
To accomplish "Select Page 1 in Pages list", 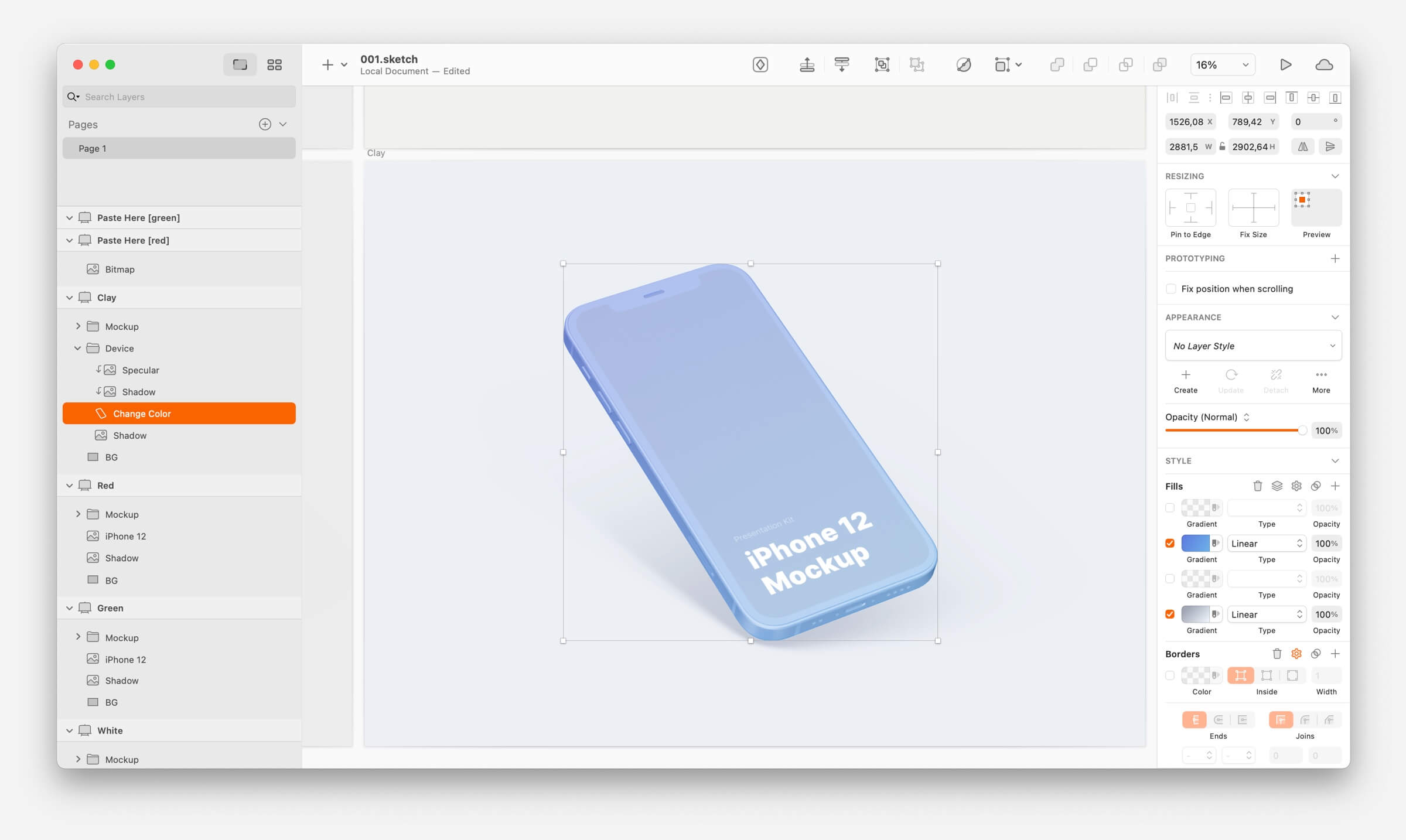I will pyautogui.click(x=179, y=148).
